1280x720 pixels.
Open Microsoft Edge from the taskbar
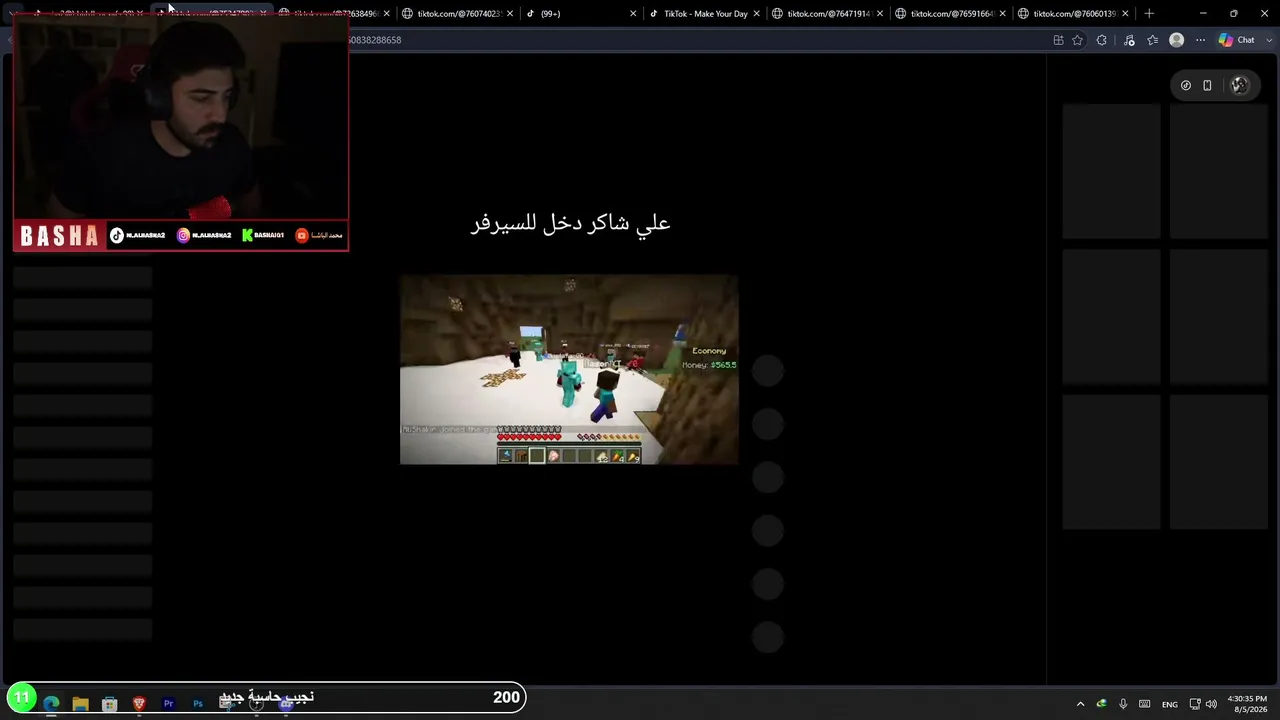click(51, 704)
